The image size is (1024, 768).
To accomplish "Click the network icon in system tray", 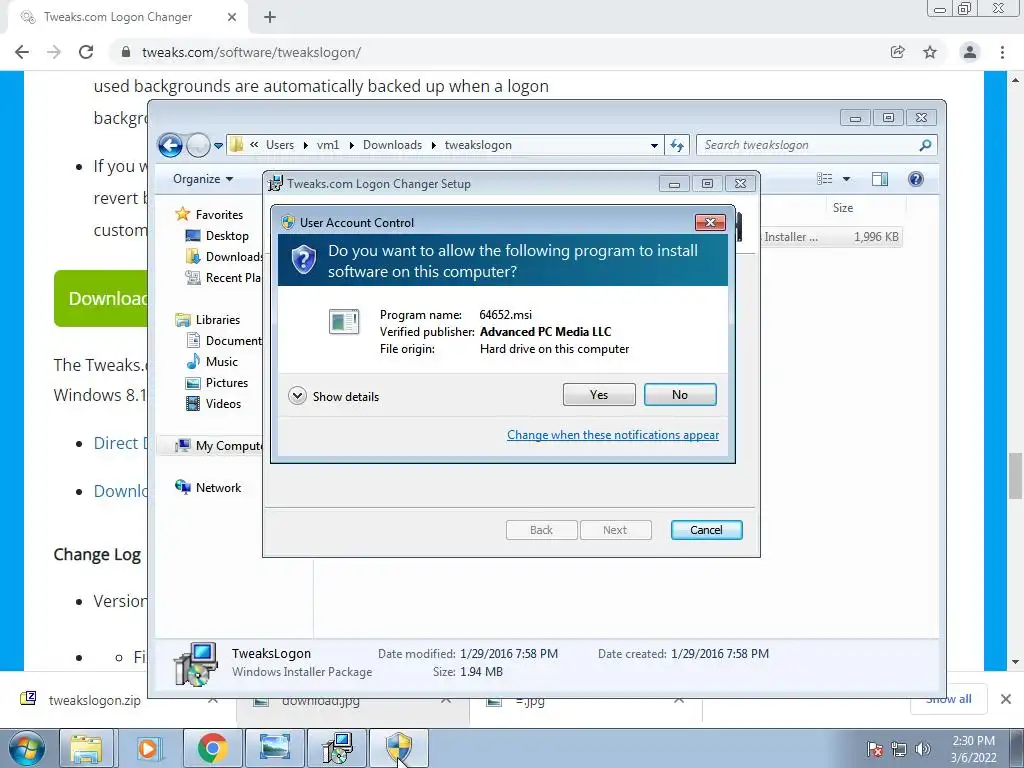I will tap(899, 749).
